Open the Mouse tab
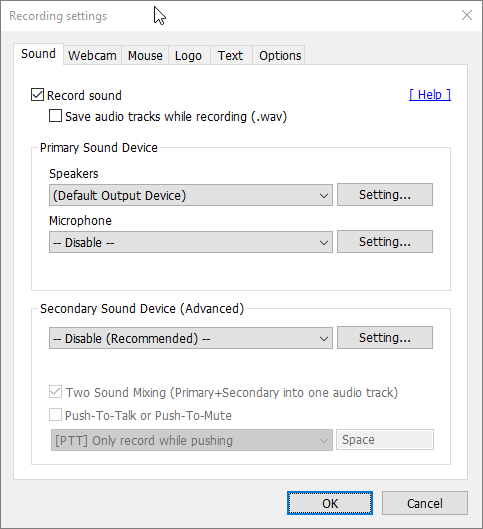 click(145, 55)
